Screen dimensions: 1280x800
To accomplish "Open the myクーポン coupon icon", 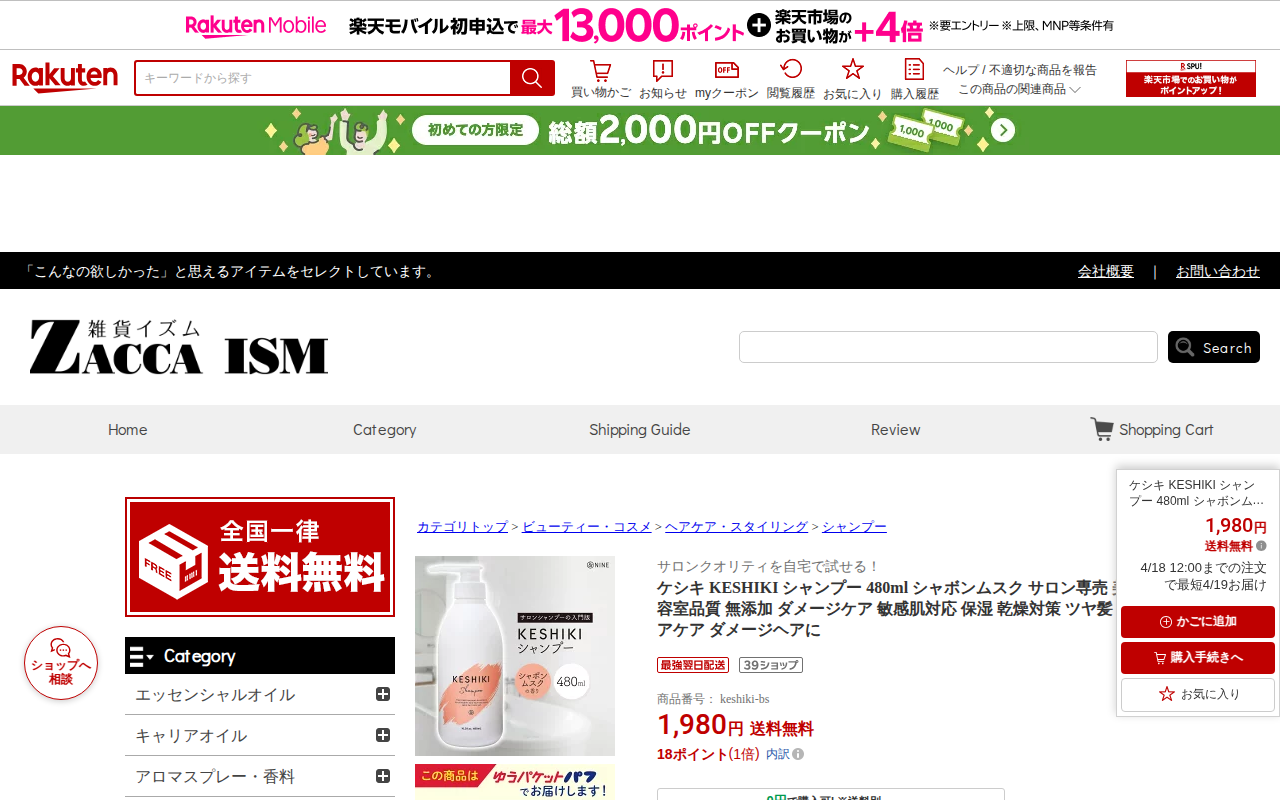I will pos(727,80).
